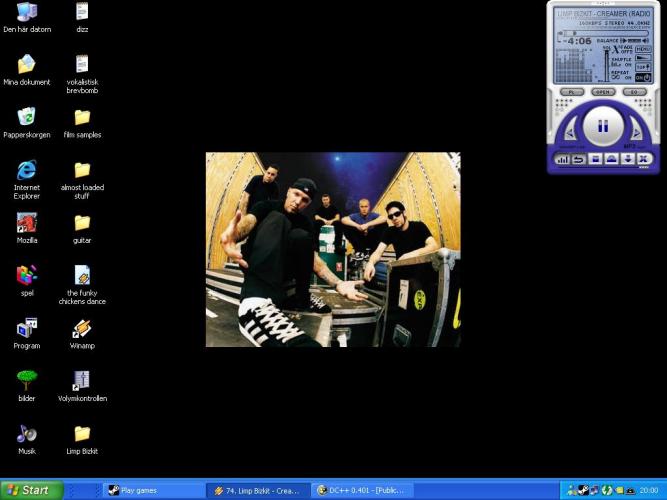Click the stop button in player bottom row
This screenshot has height=500, width=667.
[595, 159]
